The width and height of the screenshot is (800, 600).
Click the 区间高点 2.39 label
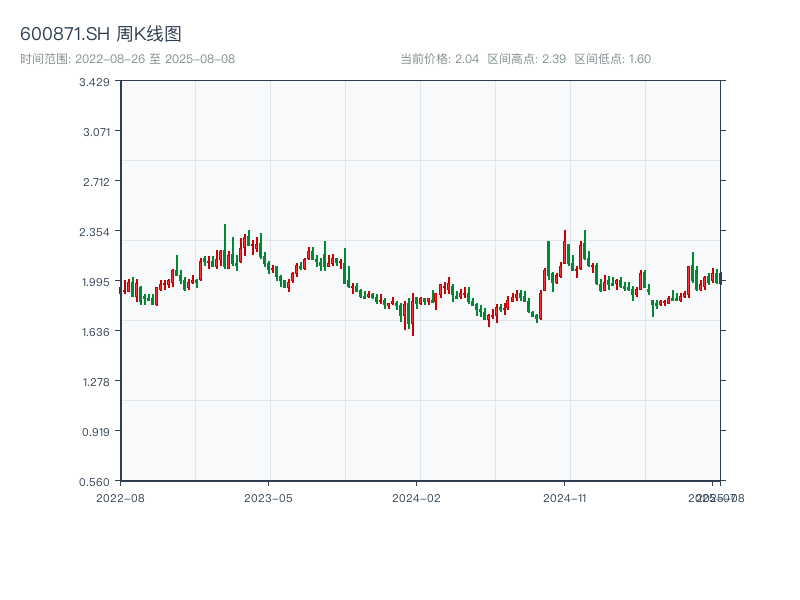pyautogui.click(x=527, y=59)
